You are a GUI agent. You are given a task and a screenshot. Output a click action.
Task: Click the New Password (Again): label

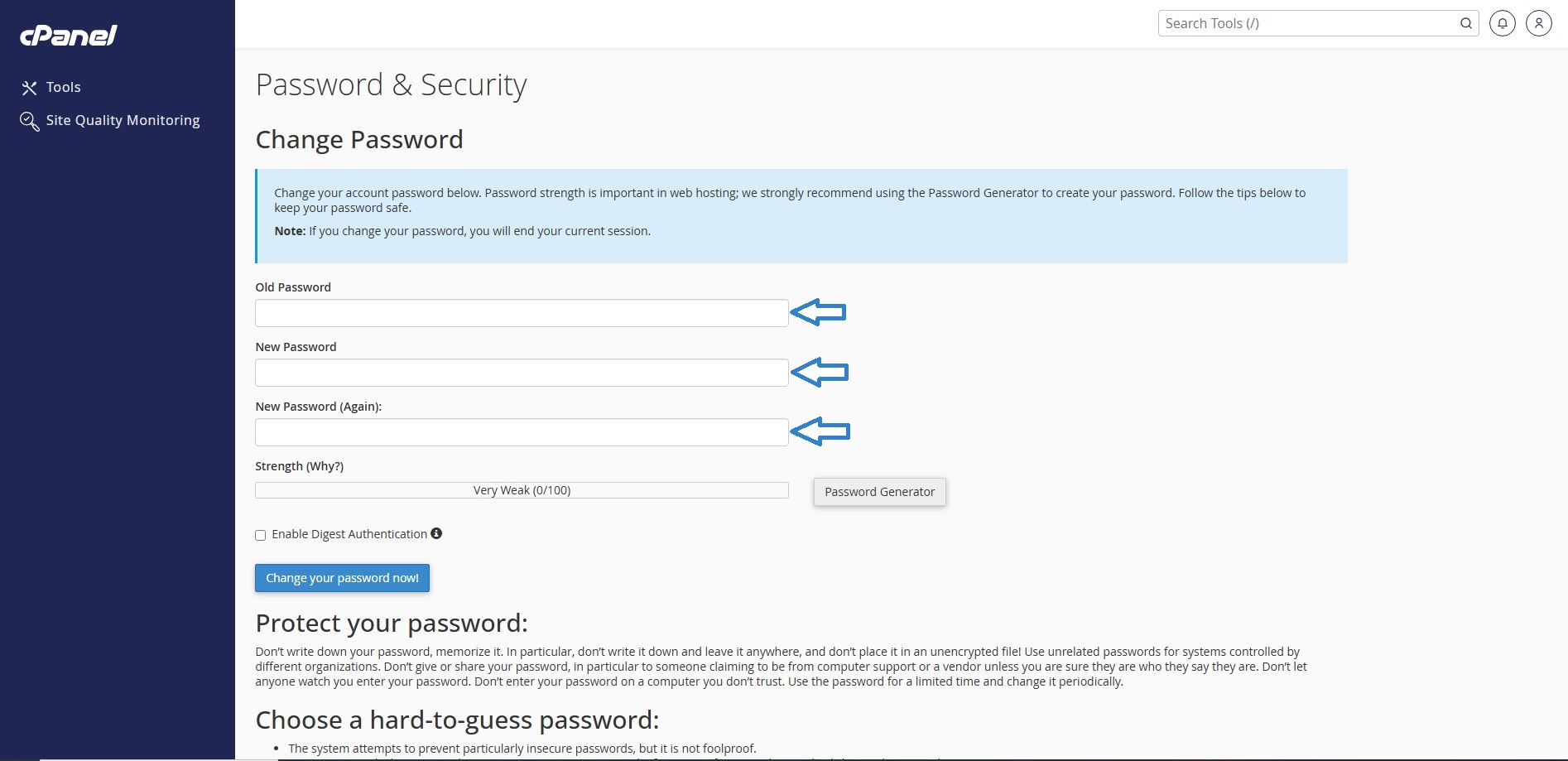click(319, 407)
